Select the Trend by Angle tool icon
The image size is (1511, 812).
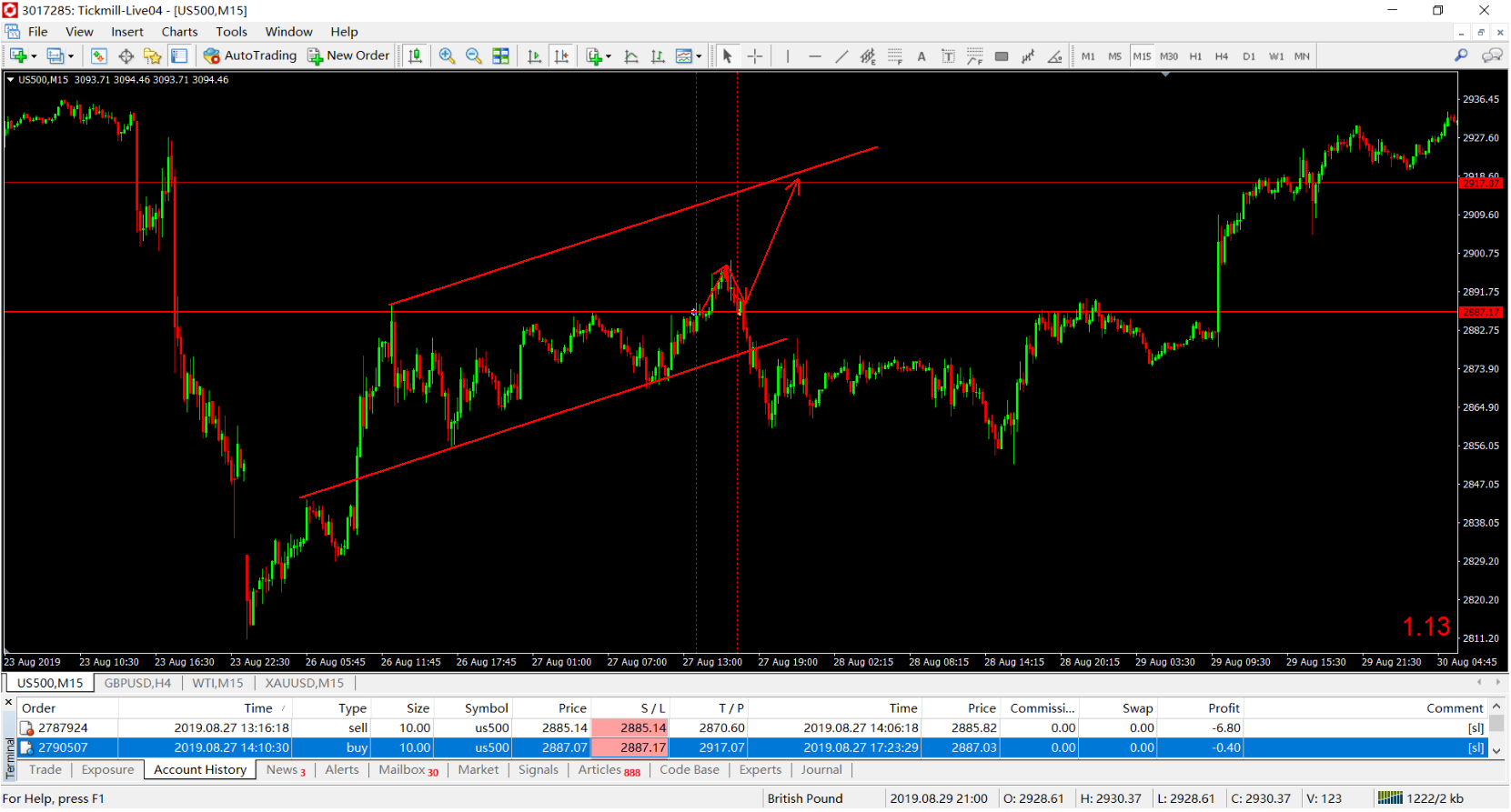pyautogui.click(x=1055, y=56)
